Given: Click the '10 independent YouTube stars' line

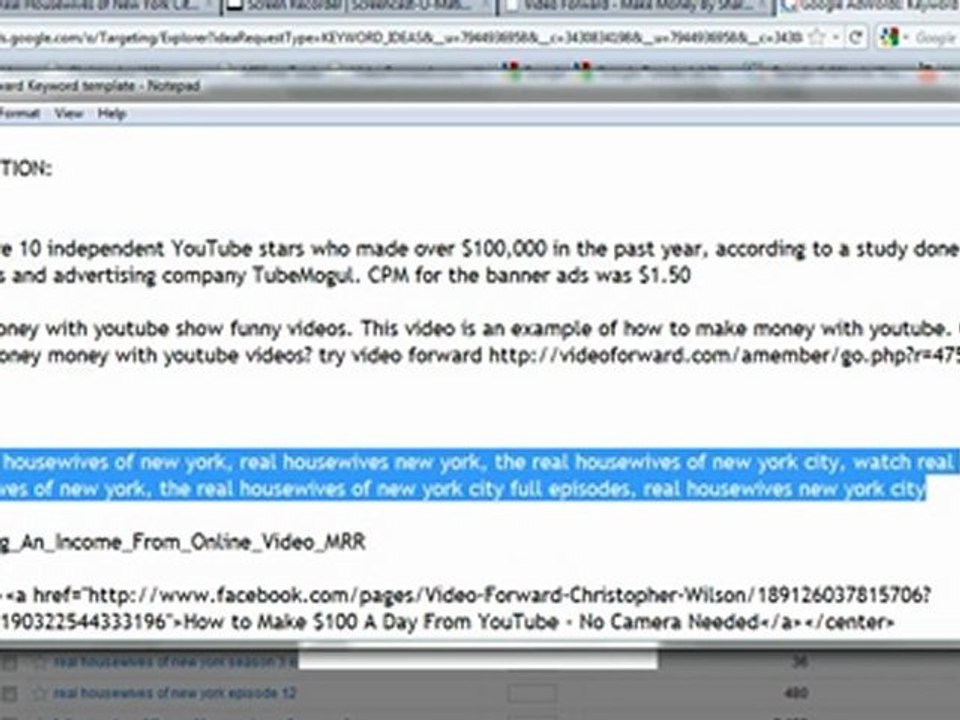Looking at the screenshot, I should 480,249.
